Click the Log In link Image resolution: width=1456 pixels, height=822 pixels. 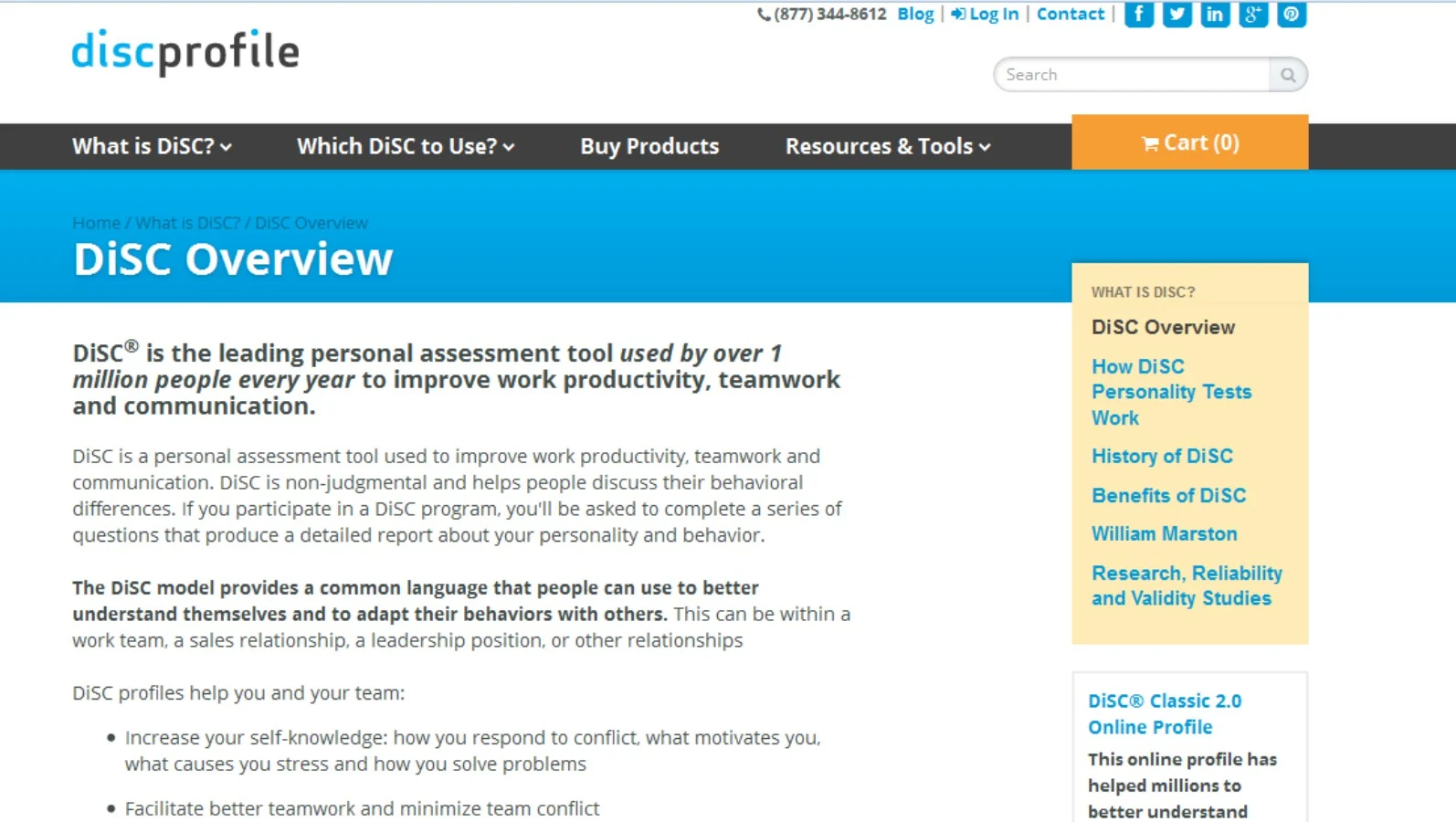tap(985, 14)
